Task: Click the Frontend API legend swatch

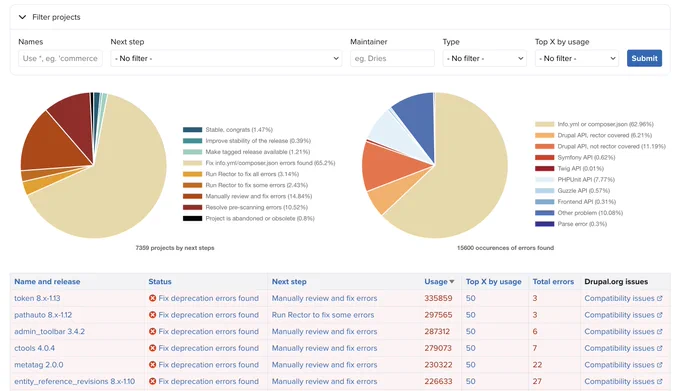Action: [x=545, y=202]
